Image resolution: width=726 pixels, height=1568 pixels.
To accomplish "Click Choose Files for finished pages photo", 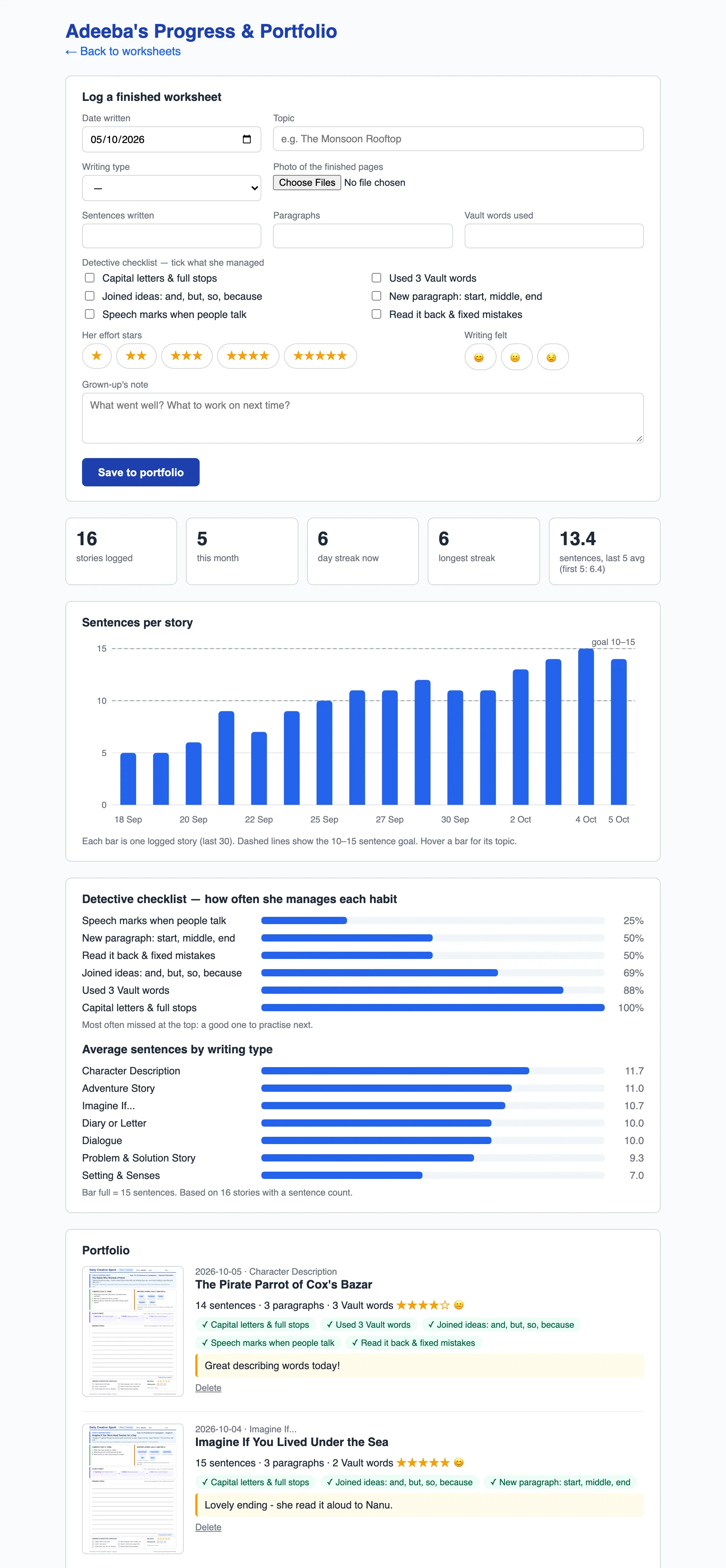I will click(307, 183).
